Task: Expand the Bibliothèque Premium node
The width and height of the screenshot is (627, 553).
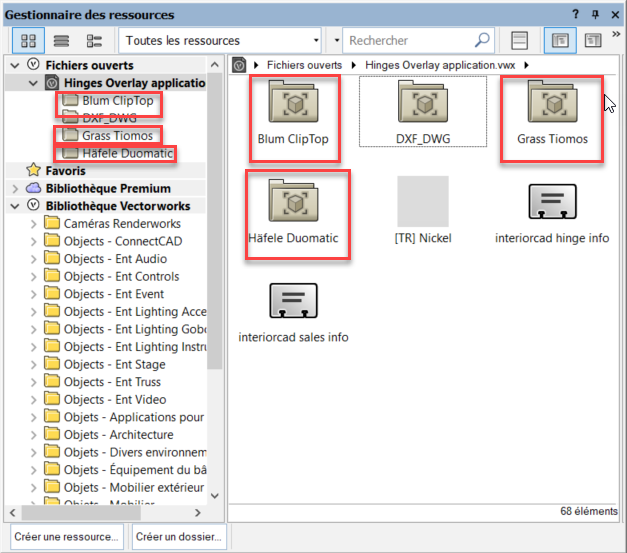Action: (x=15, y=188)
